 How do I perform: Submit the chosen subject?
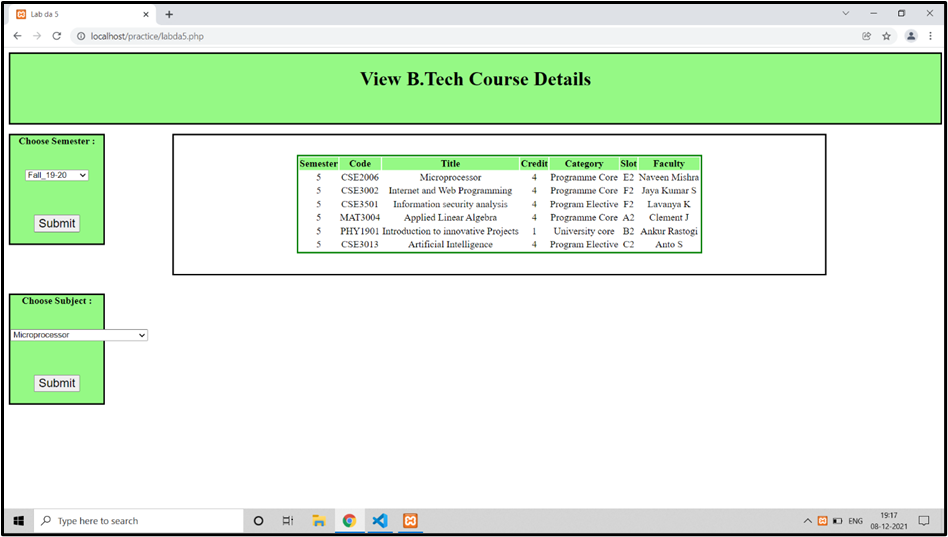[57, 383]
